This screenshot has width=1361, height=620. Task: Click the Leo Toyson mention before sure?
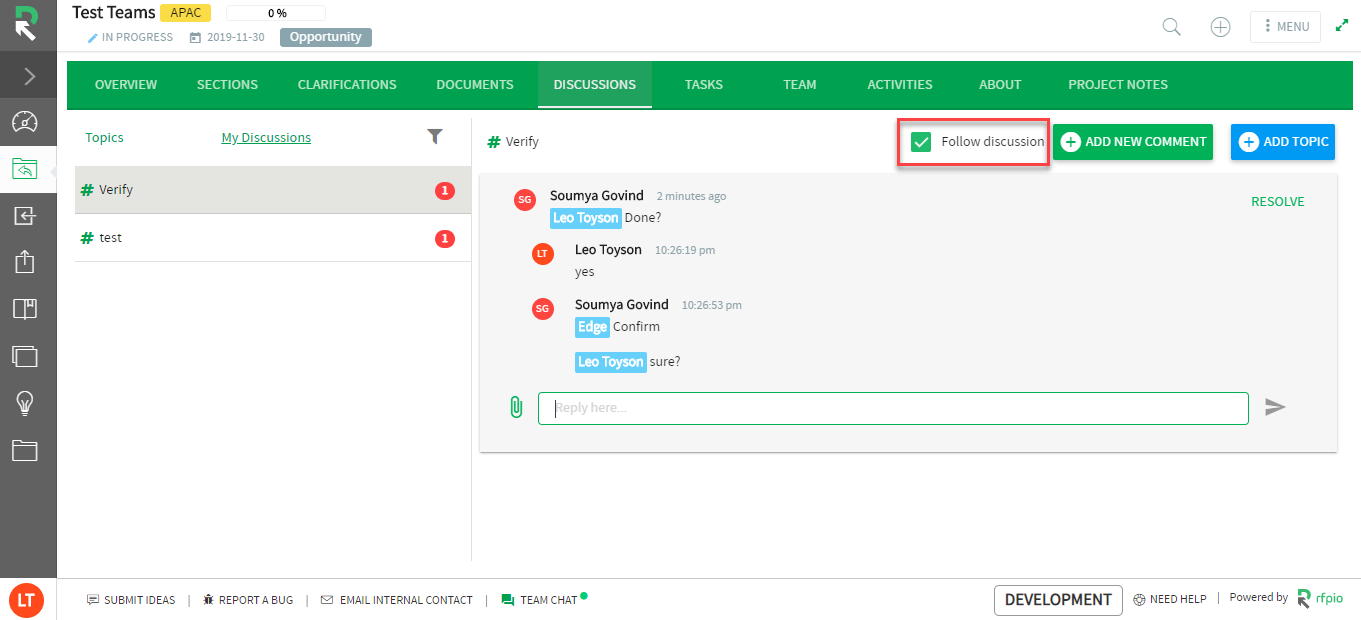tap(611, 362)
